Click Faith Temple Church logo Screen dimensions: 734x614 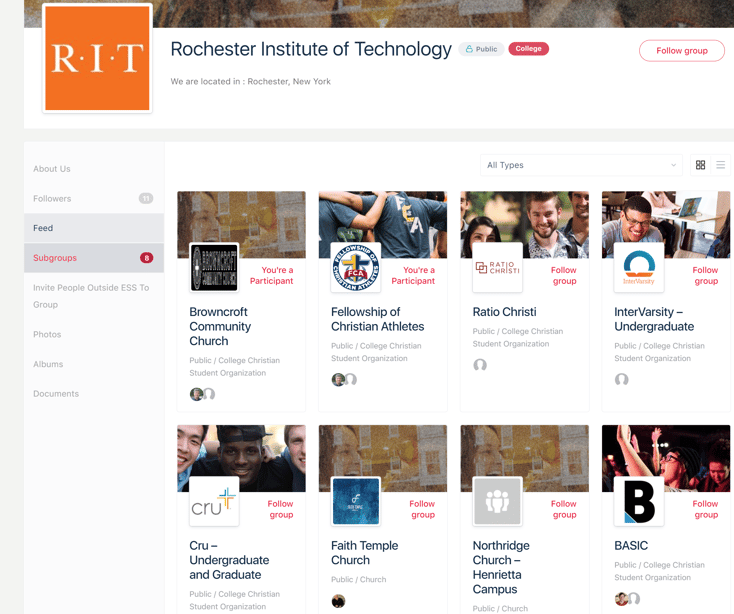356,501
